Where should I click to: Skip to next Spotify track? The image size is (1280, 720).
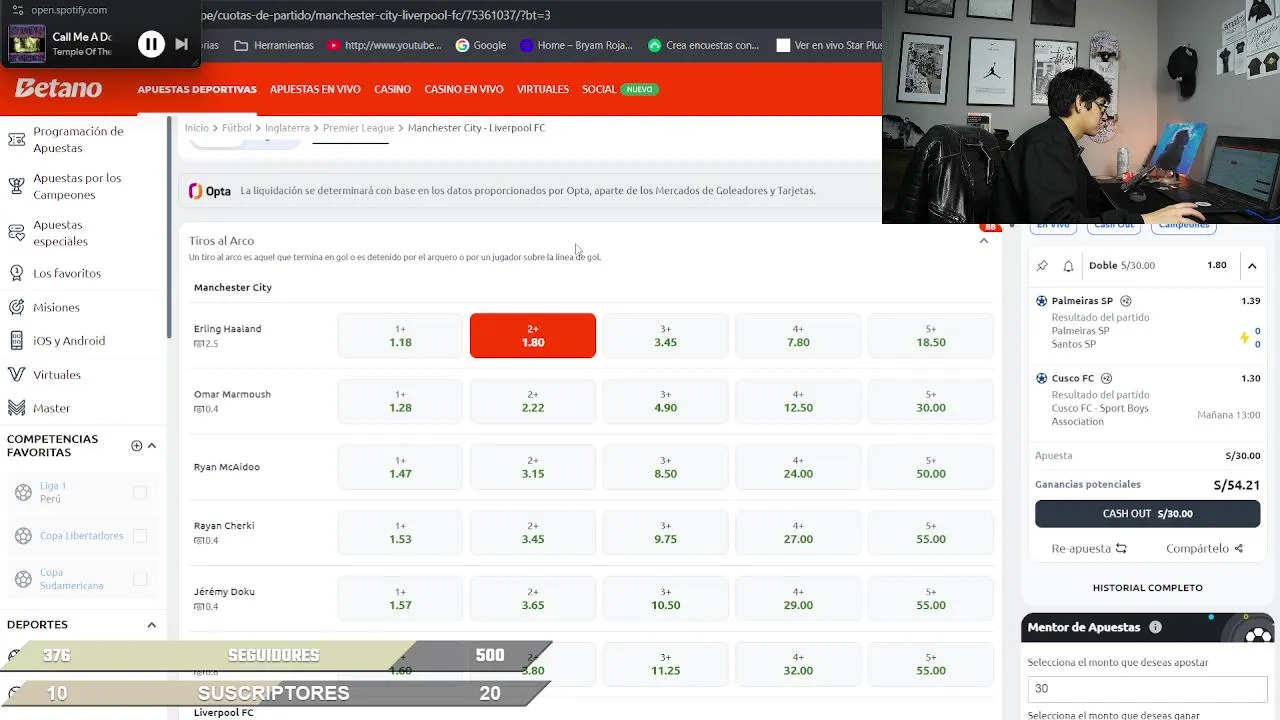point(181,44)
